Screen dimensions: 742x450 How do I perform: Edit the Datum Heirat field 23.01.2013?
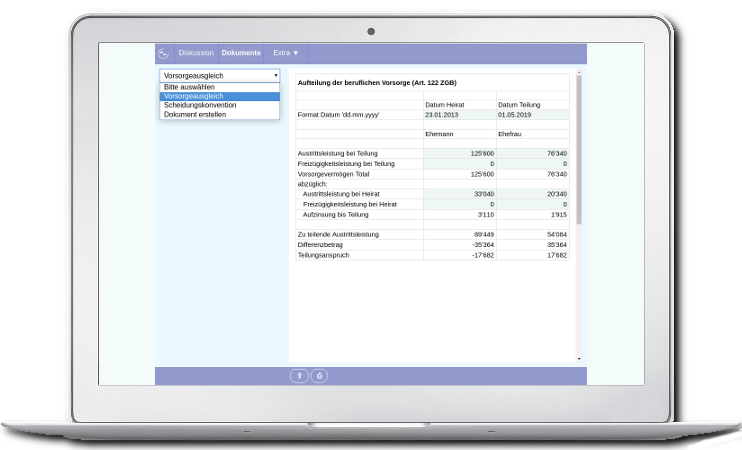click(459, 114)
